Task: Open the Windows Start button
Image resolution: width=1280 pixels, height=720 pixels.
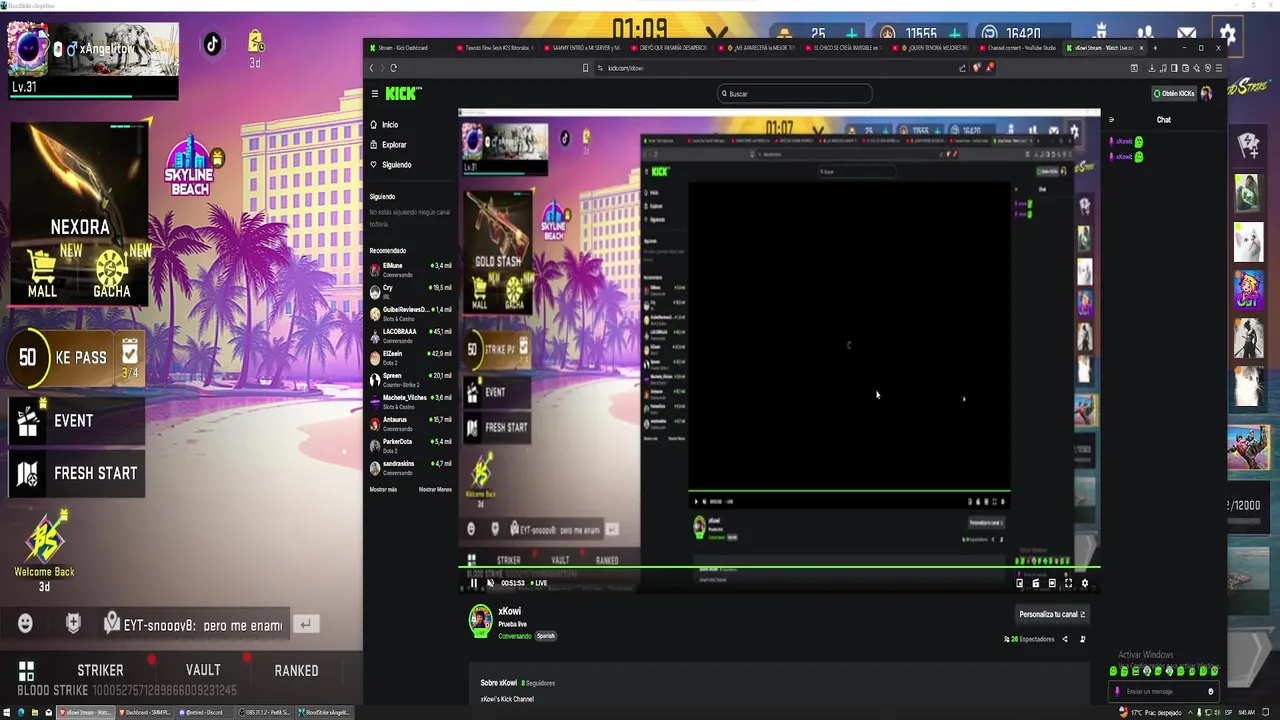Action: [x=7, y=712]
